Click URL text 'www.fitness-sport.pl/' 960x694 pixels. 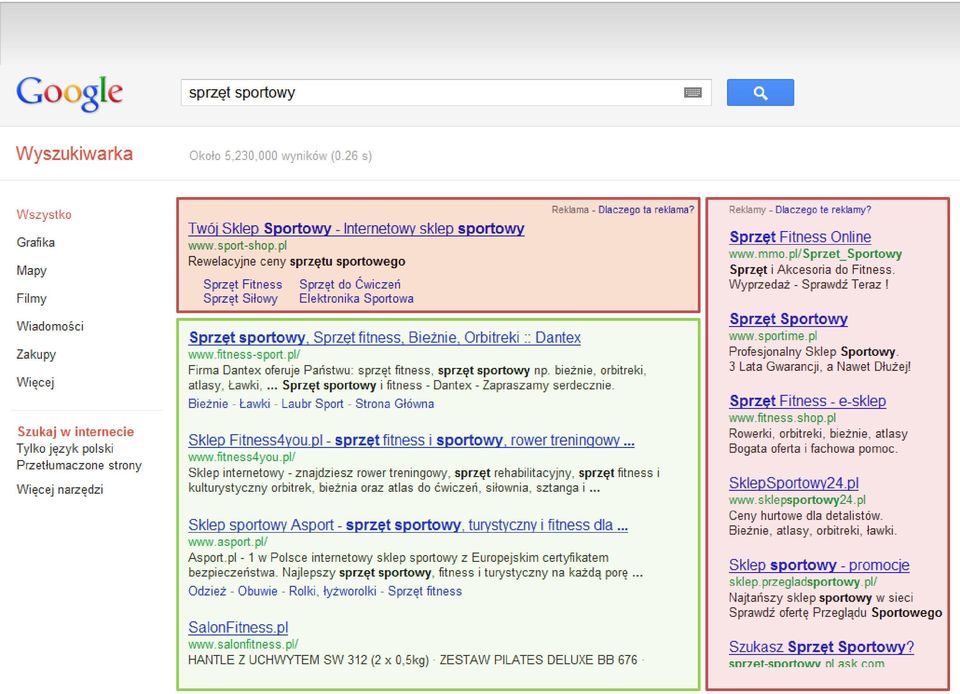pyautogui.click(x=244, y=354)
